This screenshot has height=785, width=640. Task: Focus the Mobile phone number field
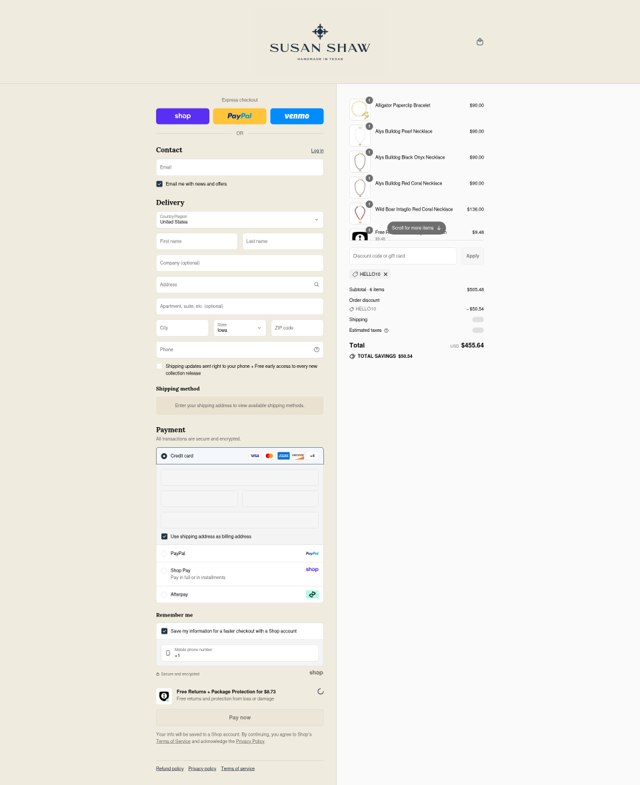(x=239, y=653)
